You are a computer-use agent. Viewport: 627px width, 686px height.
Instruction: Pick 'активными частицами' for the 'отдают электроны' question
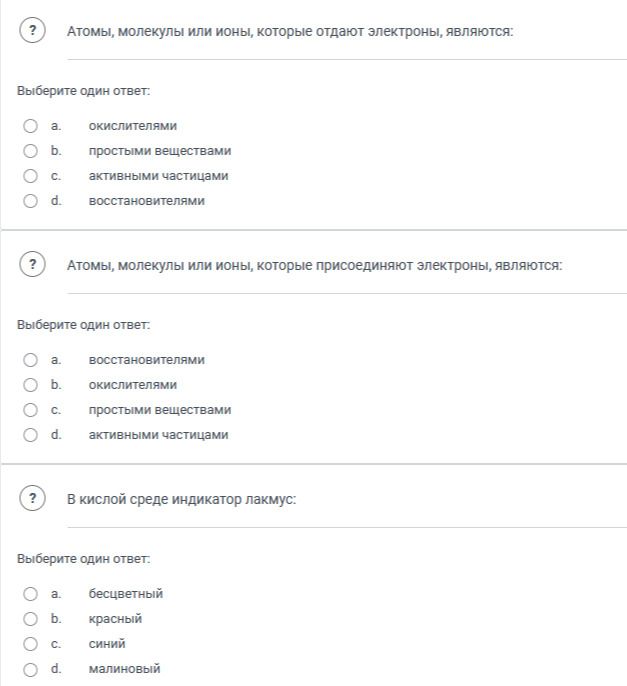point(30,176)
